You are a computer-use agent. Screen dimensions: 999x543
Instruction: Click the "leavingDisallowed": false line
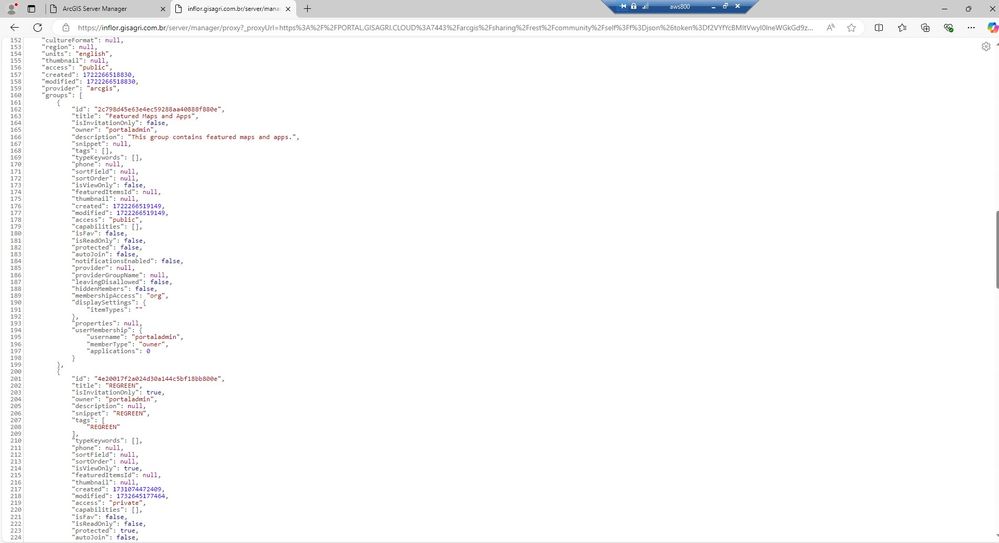(122, 282)
